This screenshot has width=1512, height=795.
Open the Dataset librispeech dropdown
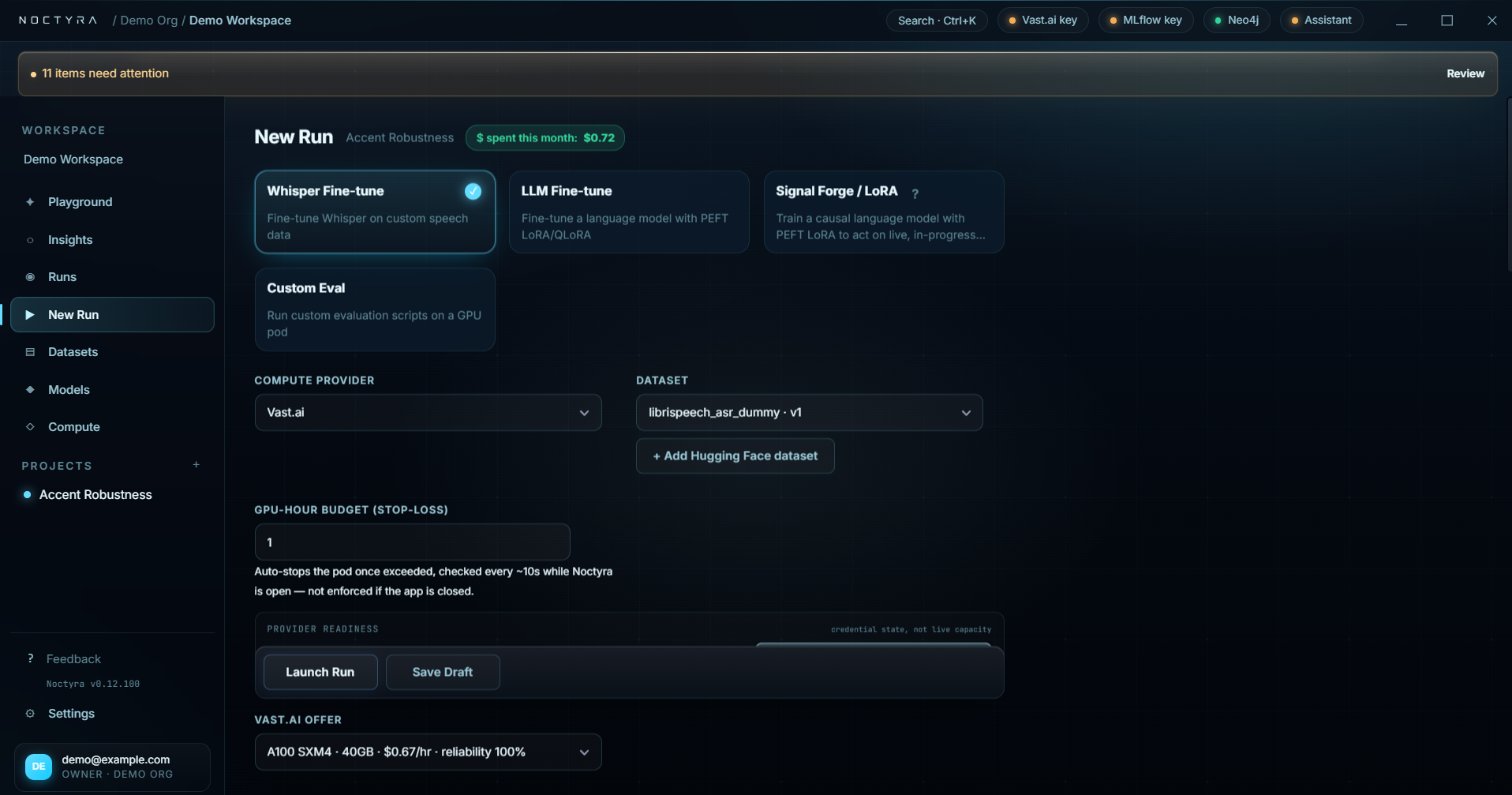tap(809, 413)
